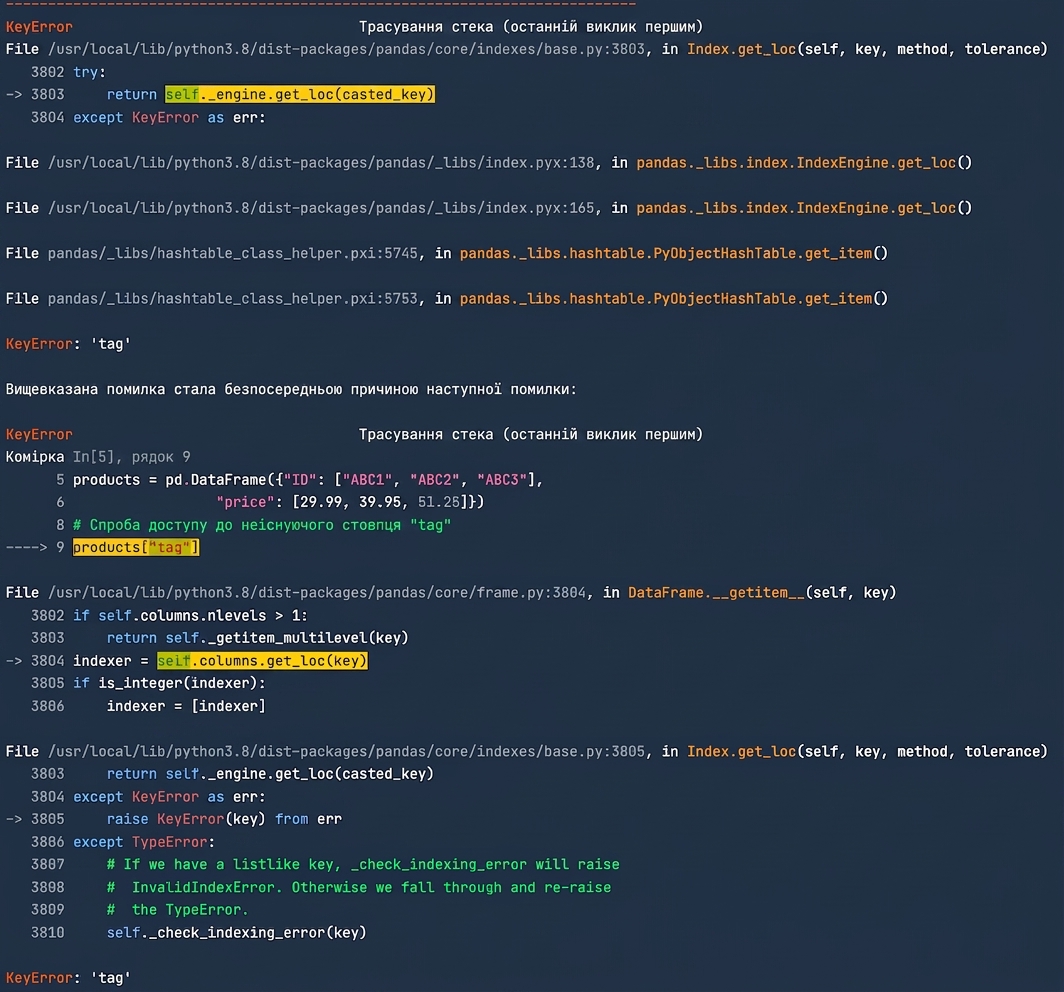Viewport: 1064px width, 992px height.
Task: Click the "ABC1" string literal
Action: (x=367, y=480)
